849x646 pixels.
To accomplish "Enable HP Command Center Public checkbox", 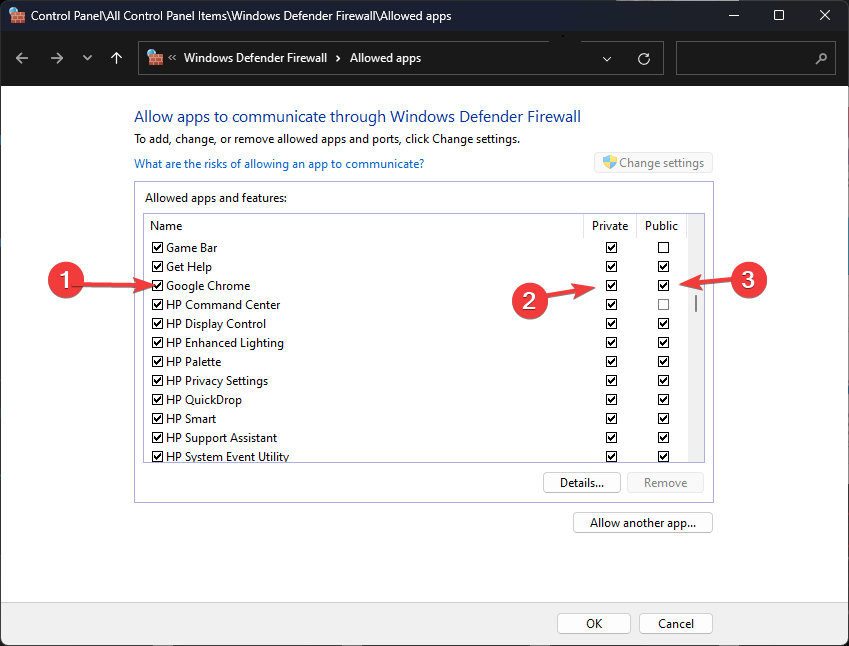I will [663, 304].
